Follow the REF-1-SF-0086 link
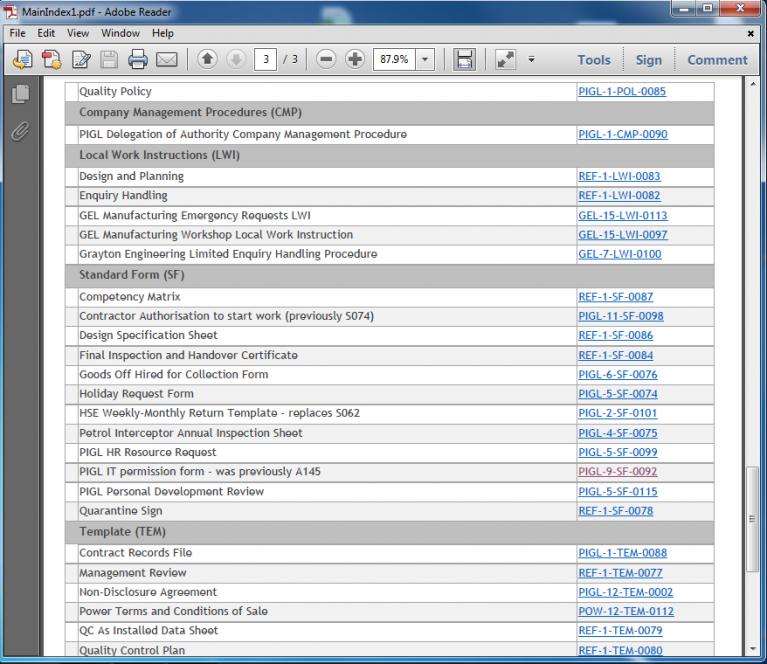 click(616, 336)
